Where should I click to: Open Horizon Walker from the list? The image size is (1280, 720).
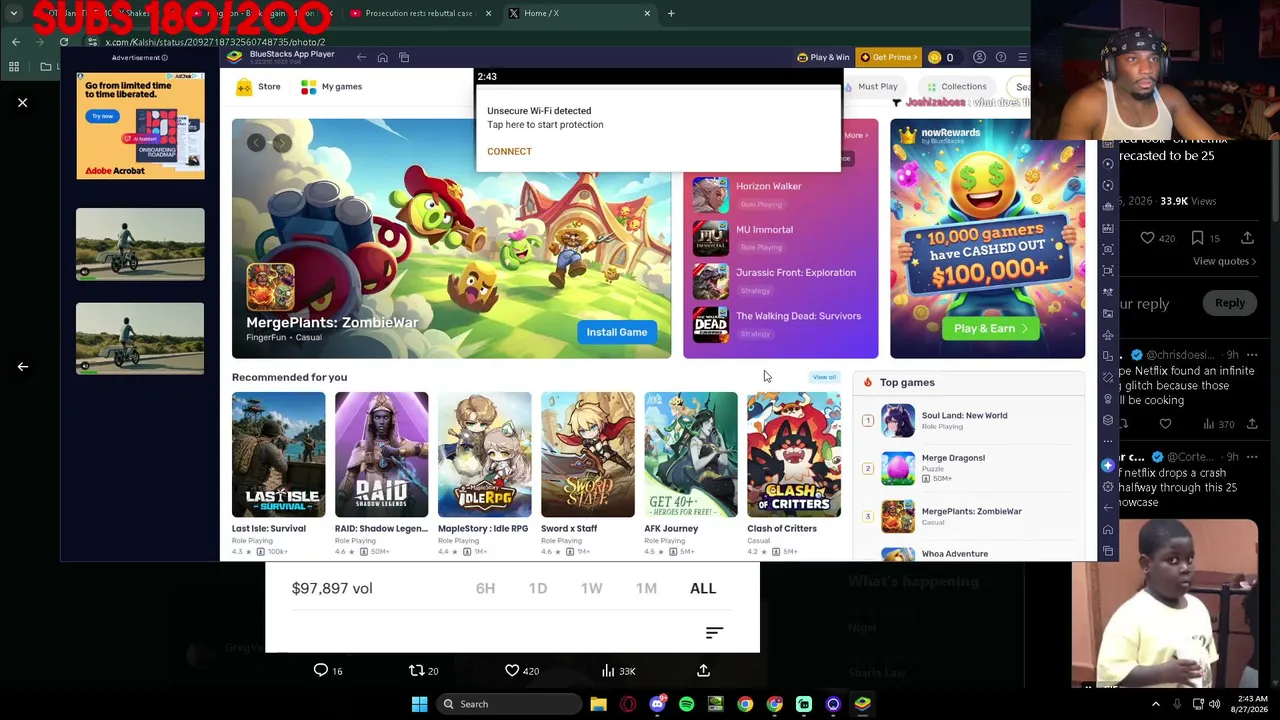(x=780, y=194)
